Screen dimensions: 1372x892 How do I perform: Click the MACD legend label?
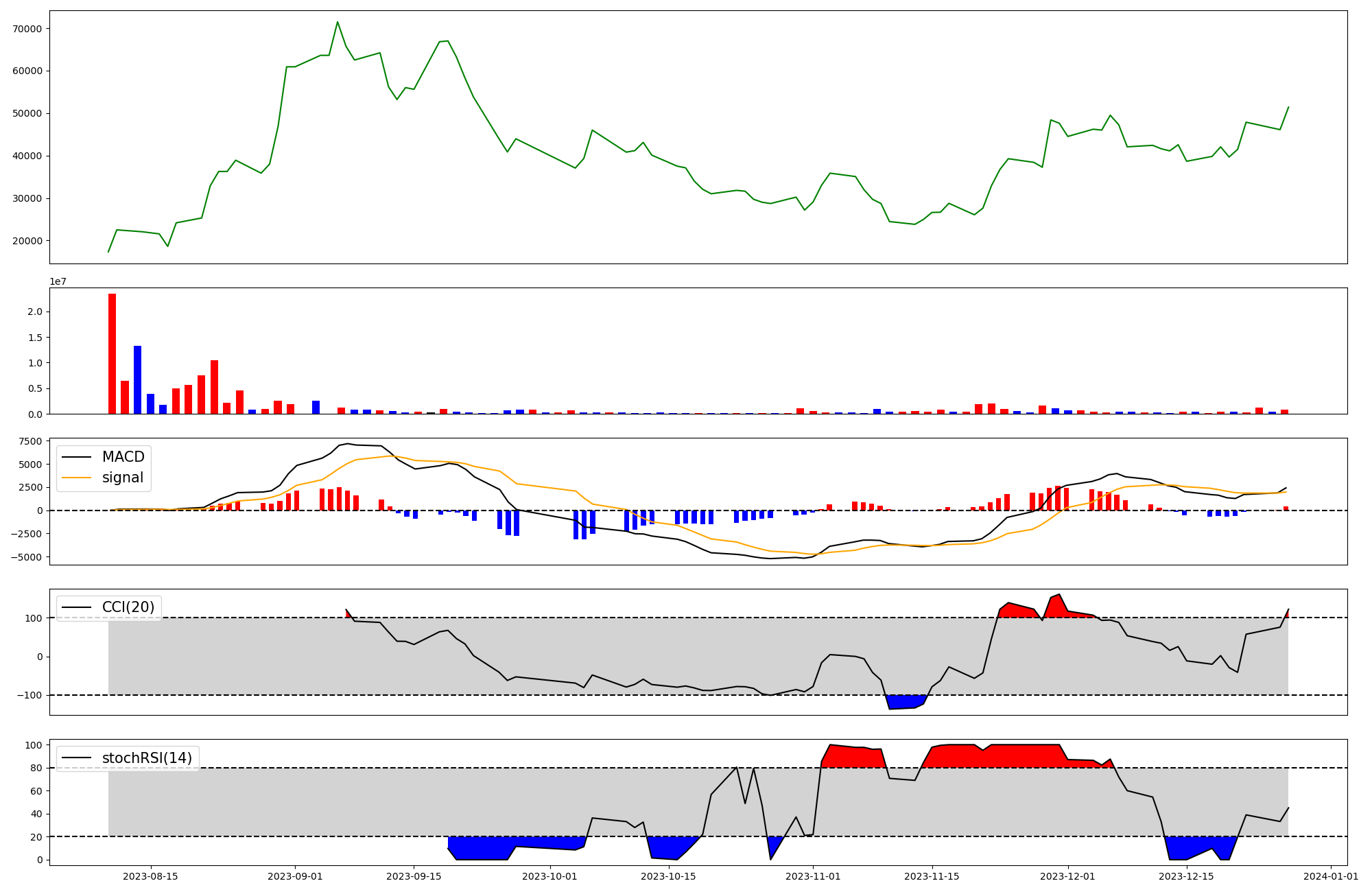point(123,457)
